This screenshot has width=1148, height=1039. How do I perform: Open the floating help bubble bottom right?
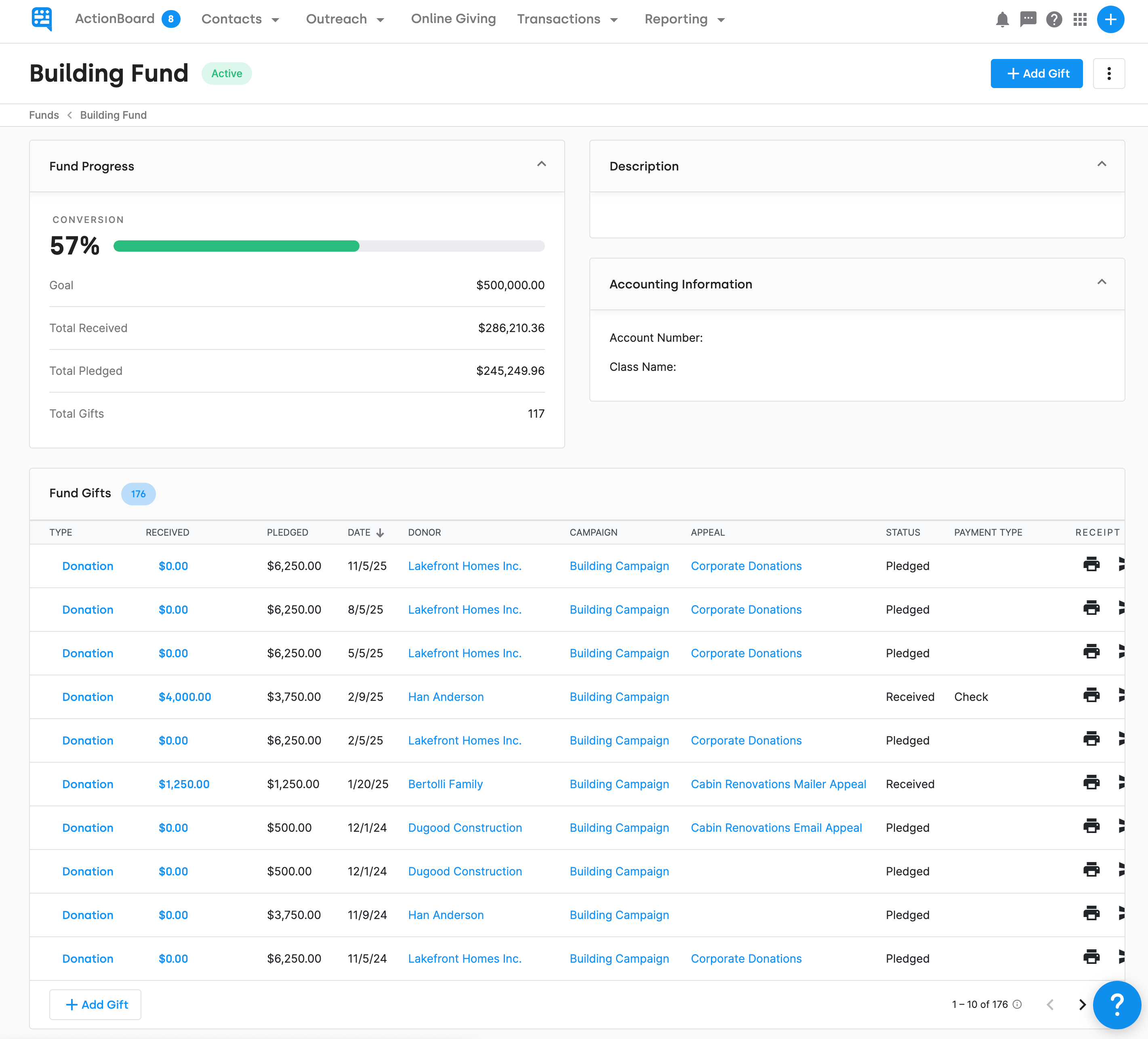pyautogui.click(x=1117, y=1005)
